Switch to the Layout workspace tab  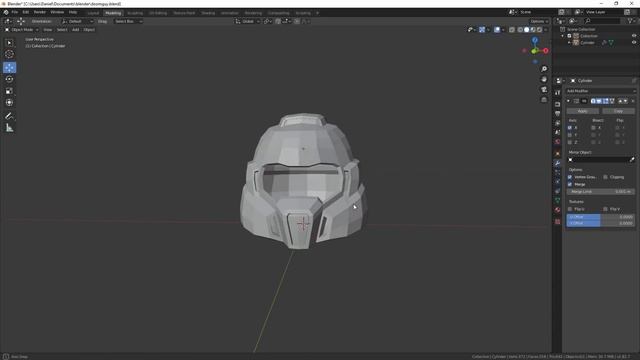tap(93, 13)
